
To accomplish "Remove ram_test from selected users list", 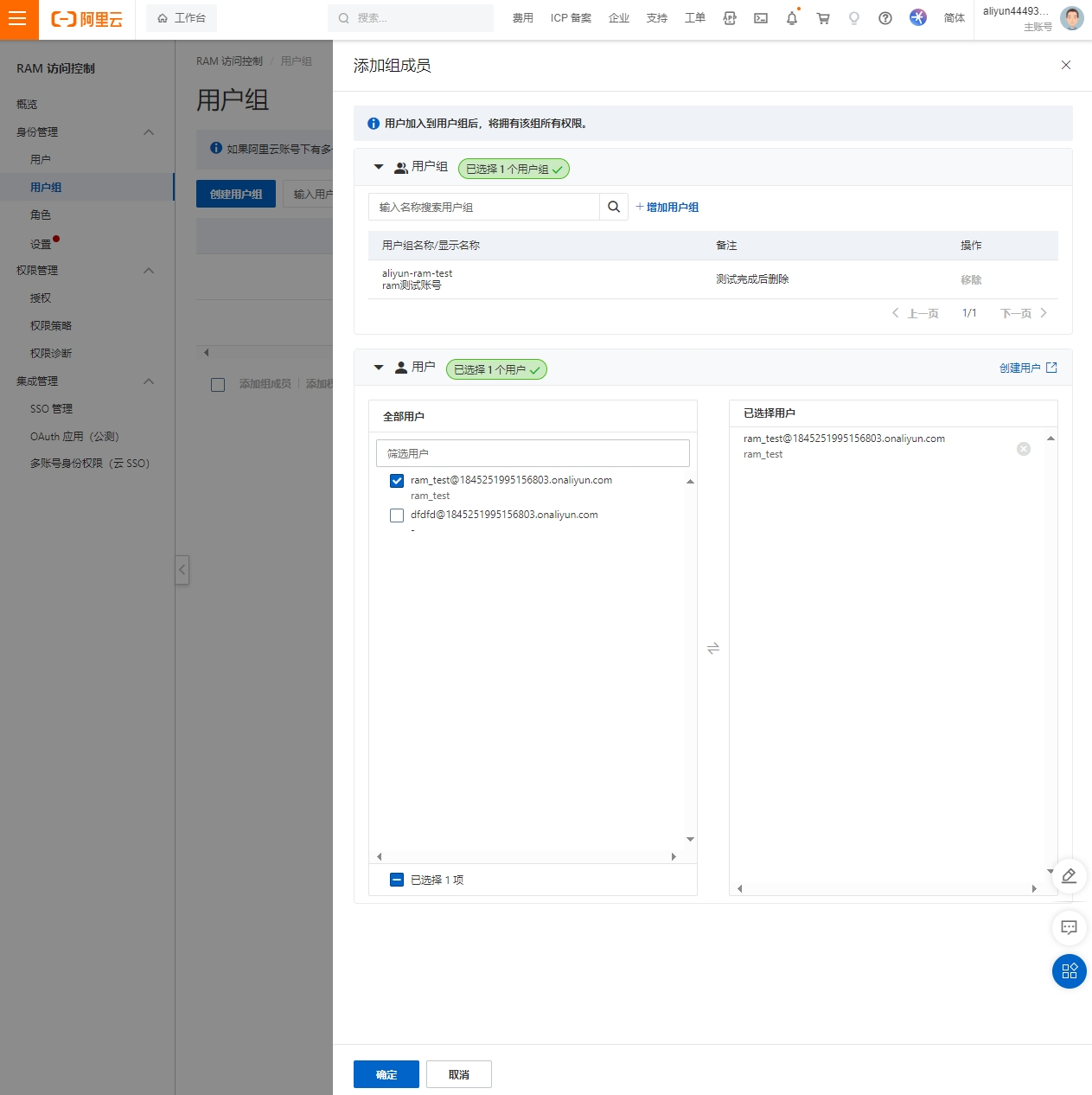I will point(1024,449).
